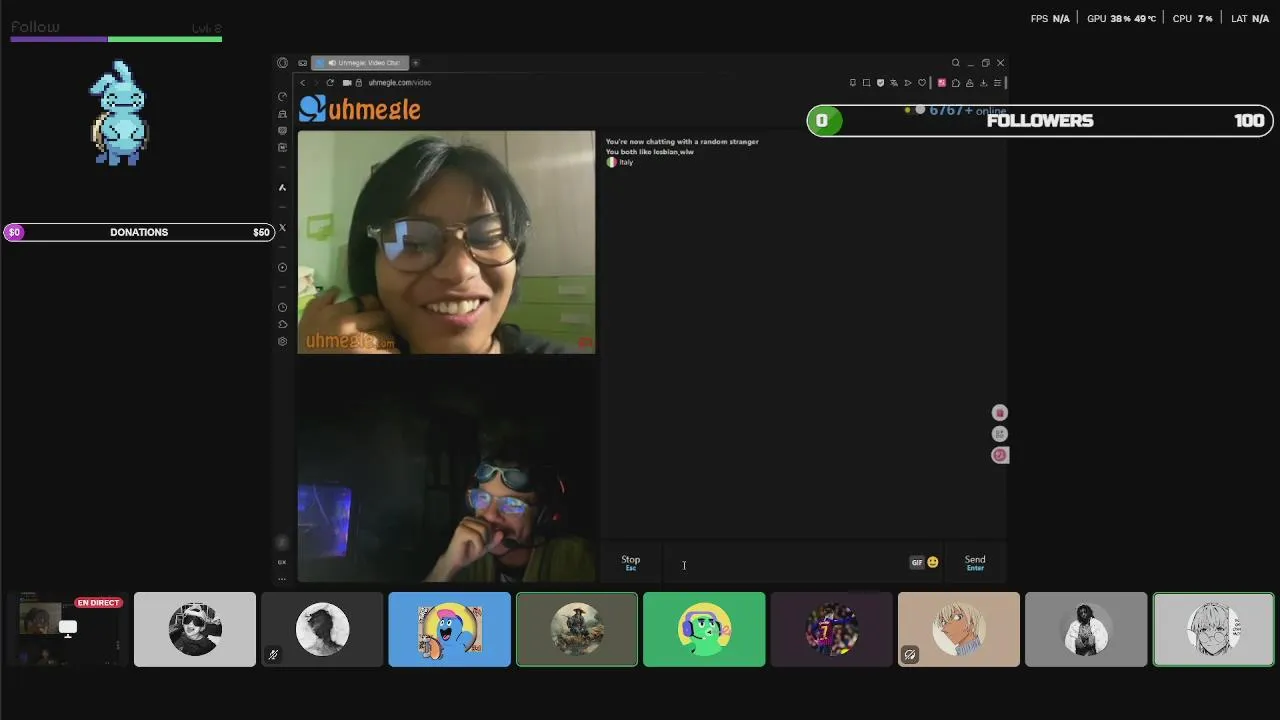This screenshot has width=1280, height=720.
Task: Click the stranger's video feed
Action: (446, 242)
